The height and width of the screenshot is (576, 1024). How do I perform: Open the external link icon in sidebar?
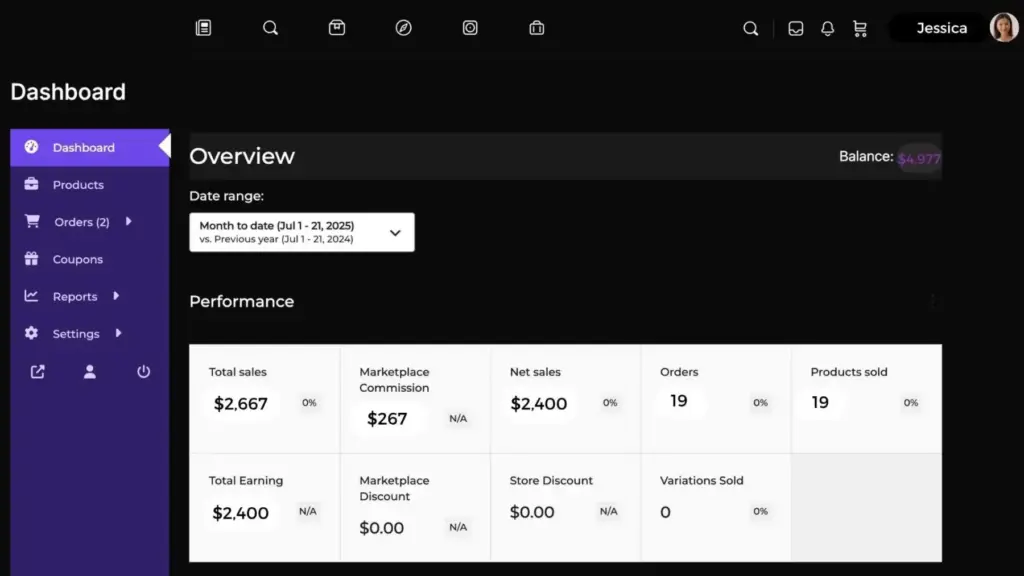tap(37, 372)
